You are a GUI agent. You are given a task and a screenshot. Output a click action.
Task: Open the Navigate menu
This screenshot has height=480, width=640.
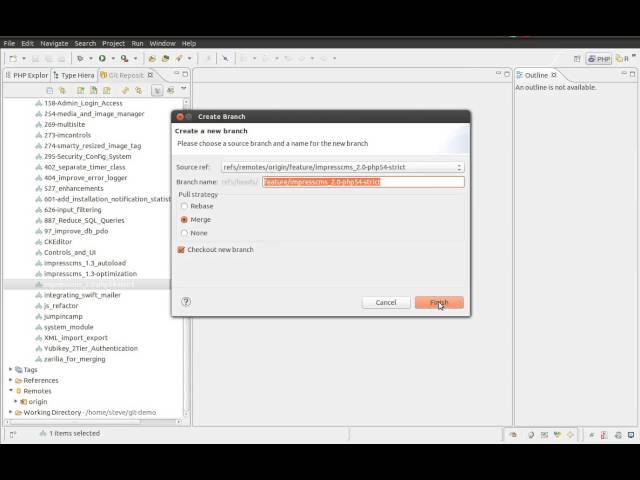[x=54, y=43]
